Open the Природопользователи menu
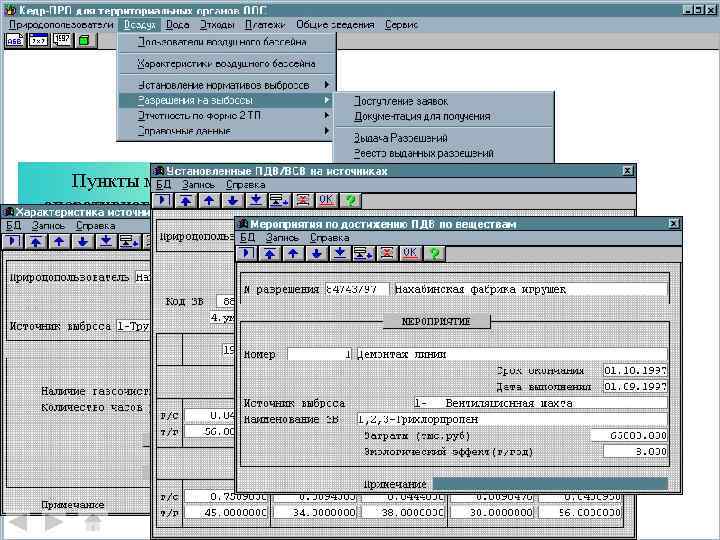 coord(61,25)
